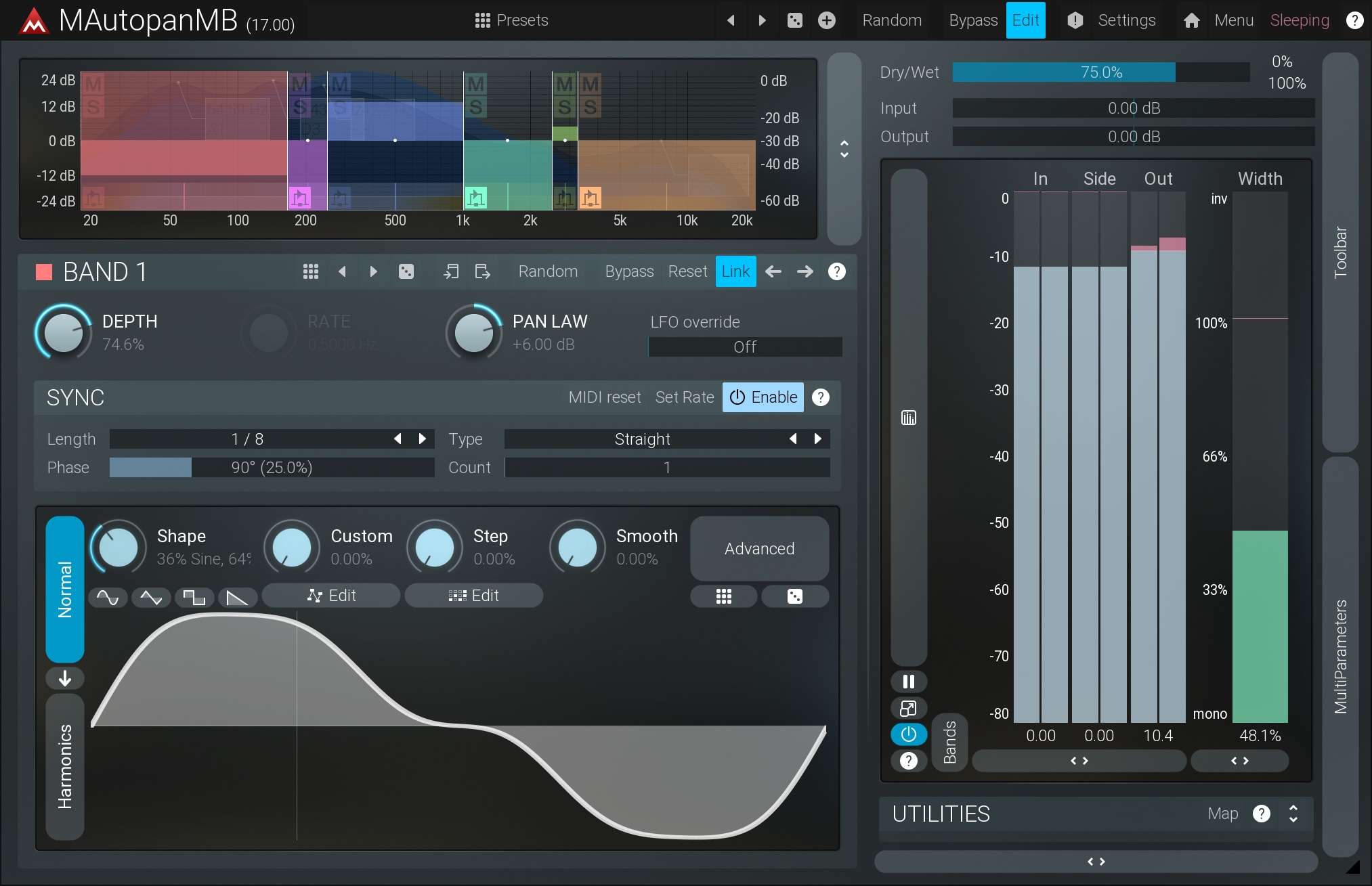Click the sine wave shape preset icon
The image size is (1372, 886).
click(108, 596)
